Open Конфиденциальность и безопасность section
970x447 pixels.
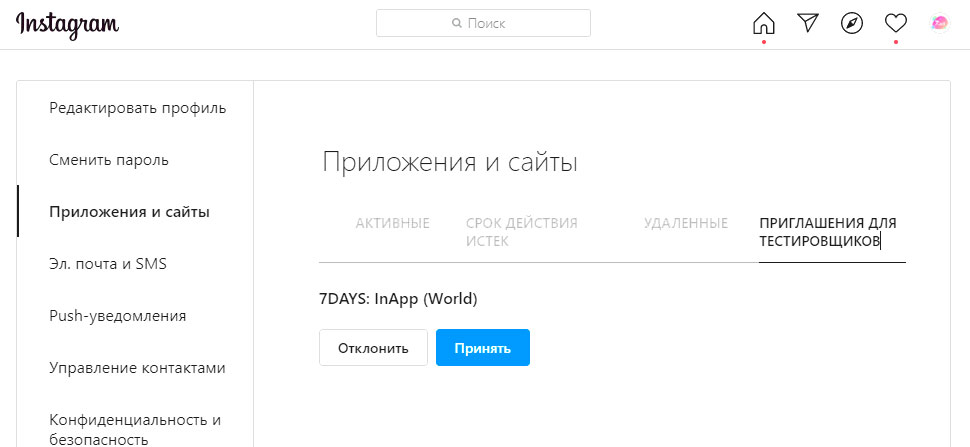[x=135, y=429]
